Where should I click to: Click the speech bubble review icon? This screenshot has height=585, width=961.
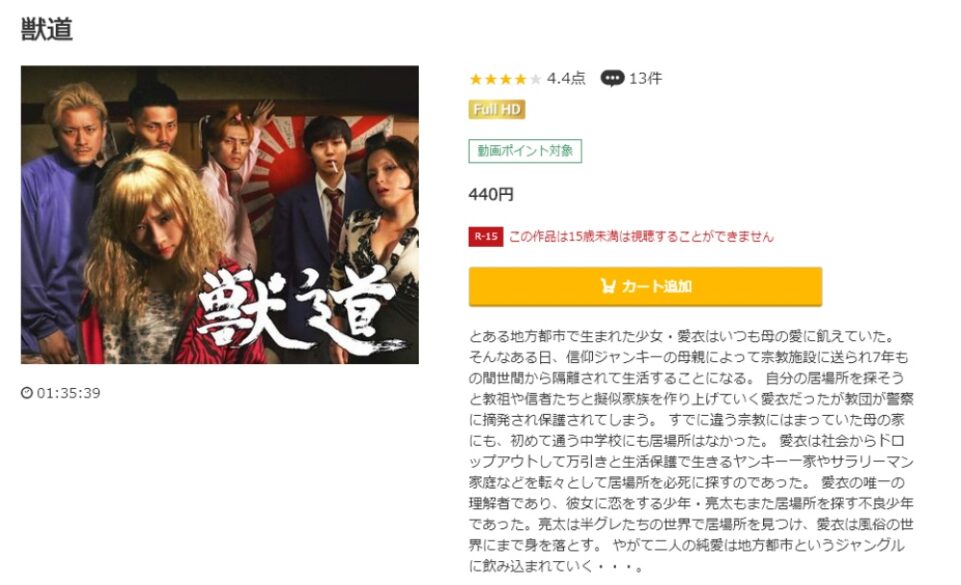coord(612,78)
